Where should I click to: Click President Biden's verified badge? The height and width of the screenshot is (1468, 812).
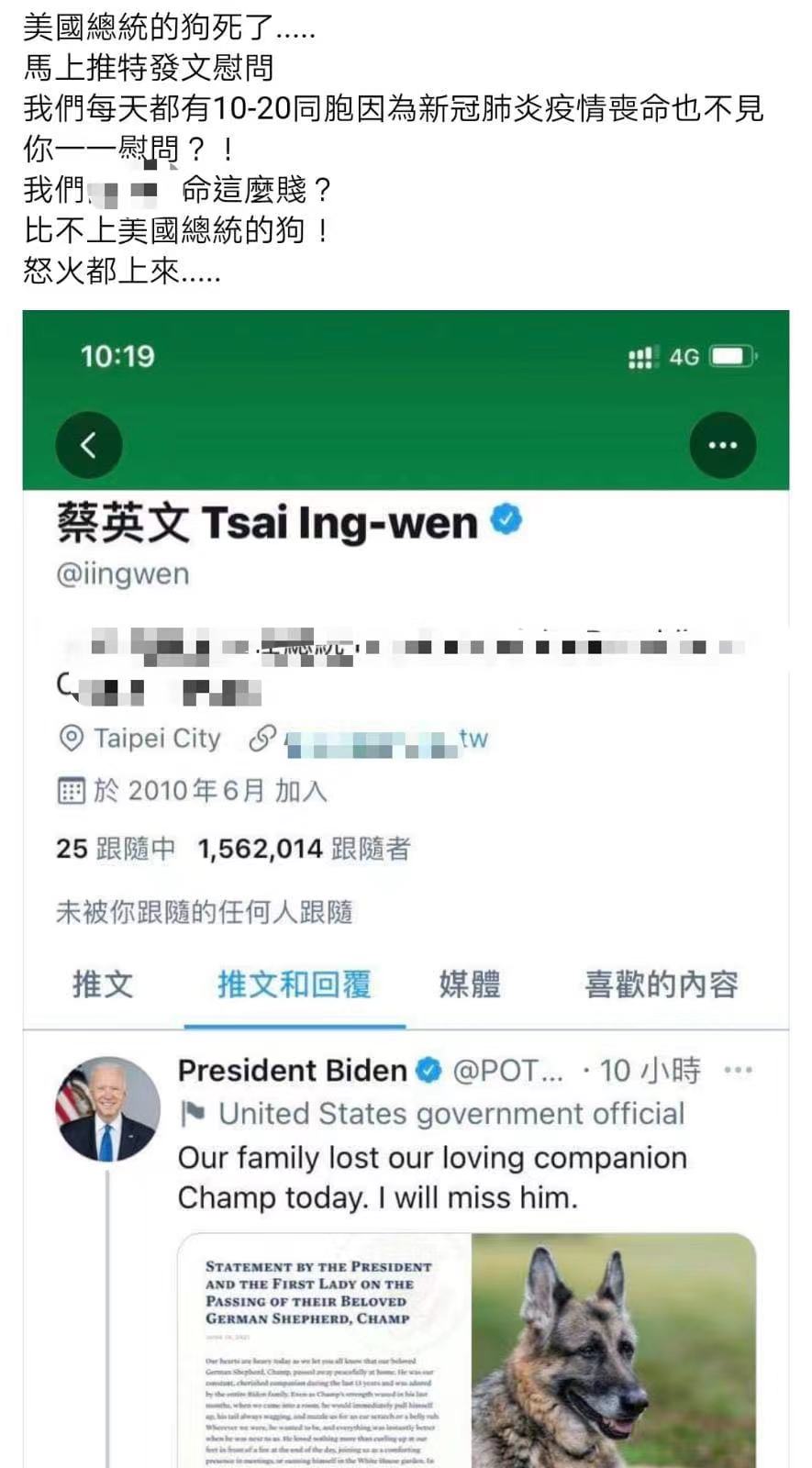coord(428,1070)
